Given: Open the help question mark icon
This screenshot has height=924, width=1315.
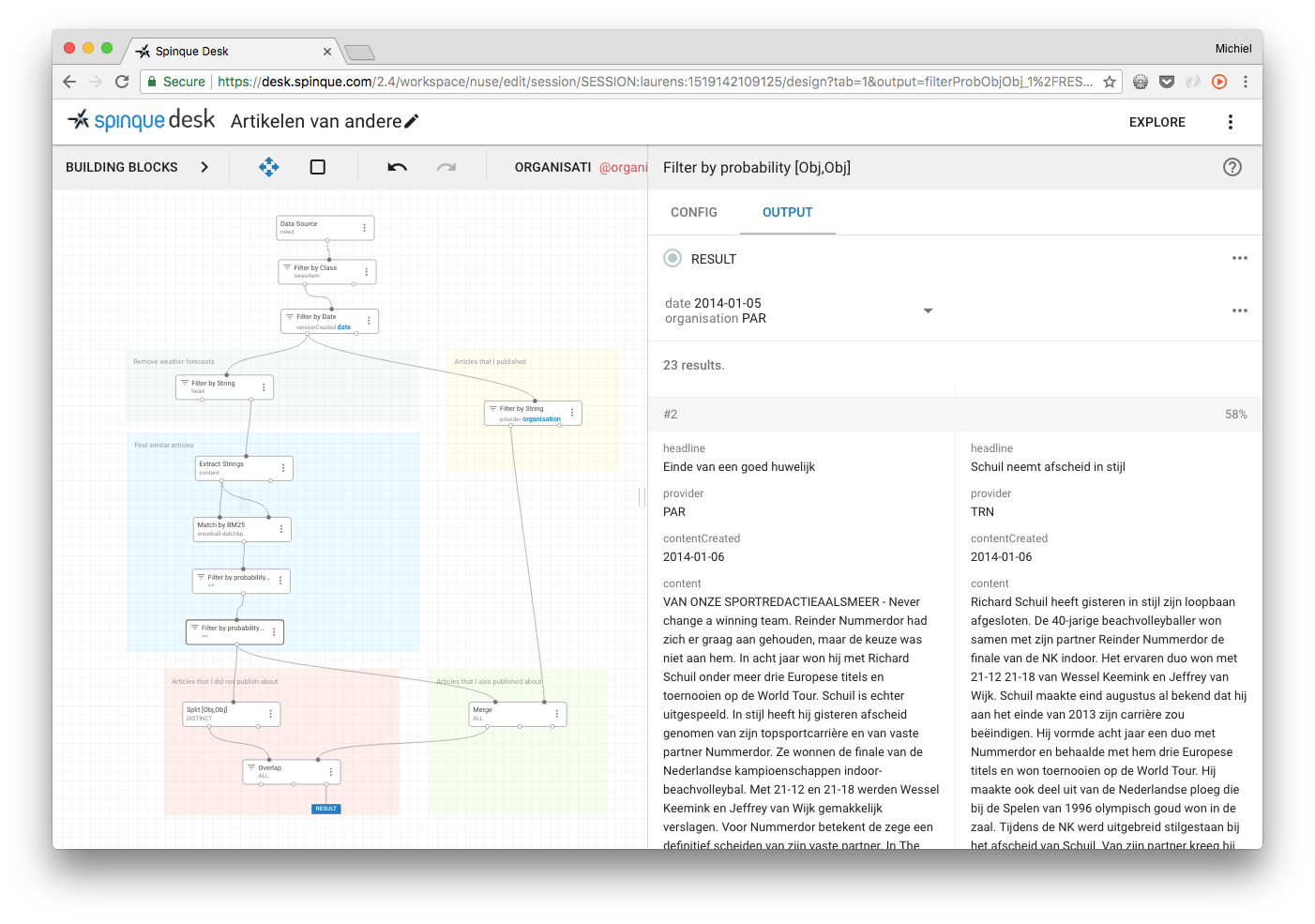Looking at the screenshot, I should pyautogui.click(x=1232, y=167).
